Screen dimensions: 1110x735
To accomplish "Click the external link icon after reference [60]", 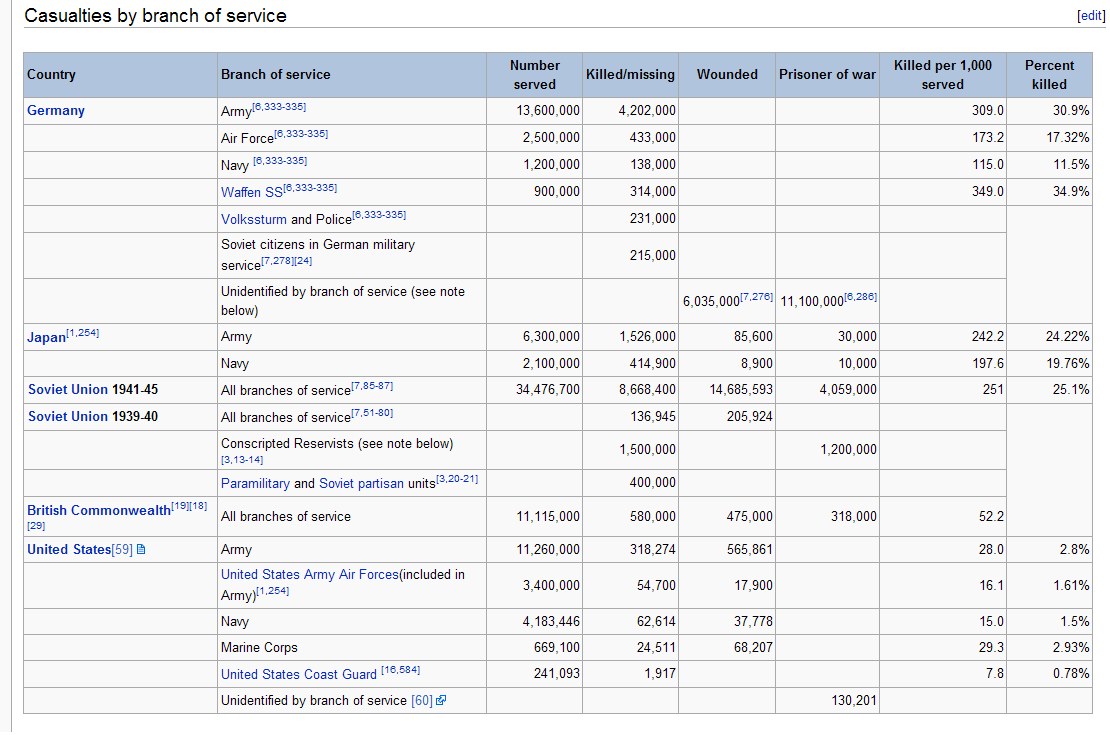I will coord(441,701).
